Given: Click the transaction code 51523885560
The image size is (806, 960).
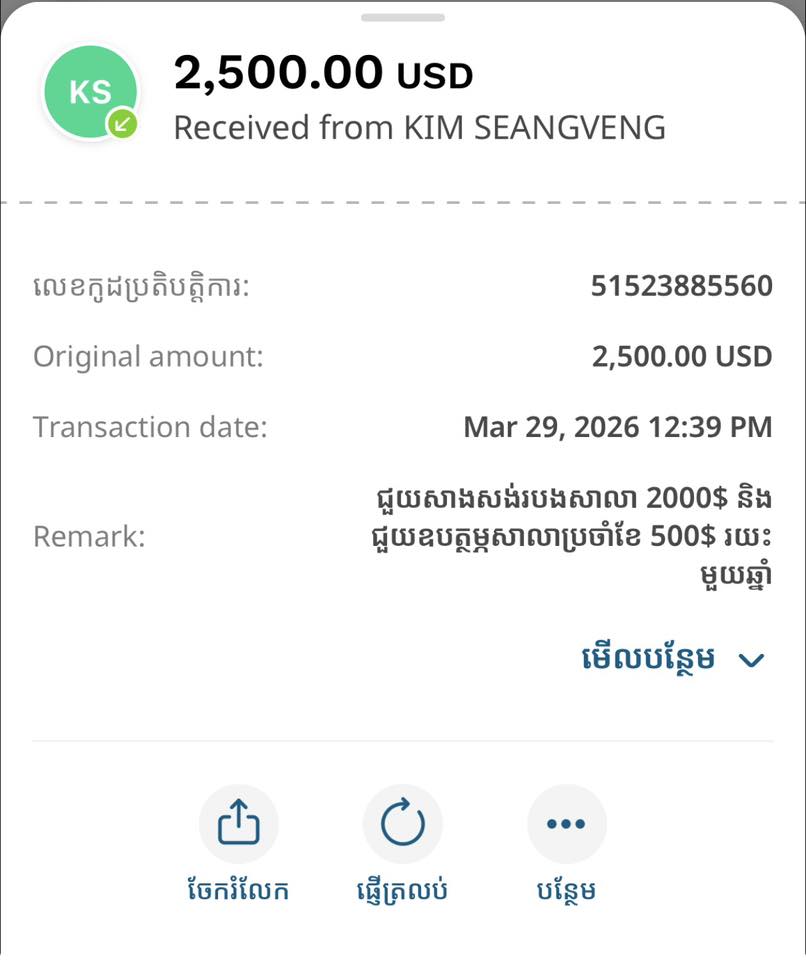Looking at the screenshot, I should coord(681,287).
